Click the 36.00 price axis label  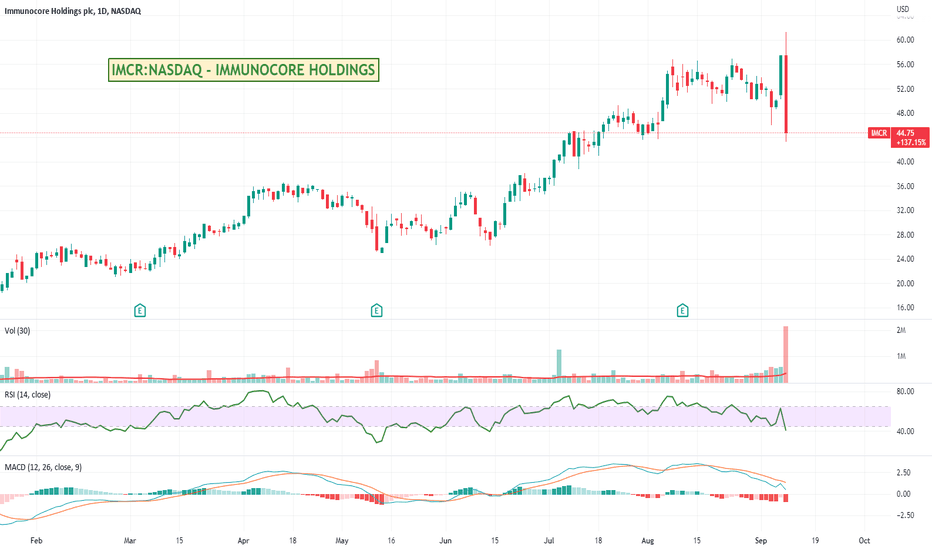905,186
